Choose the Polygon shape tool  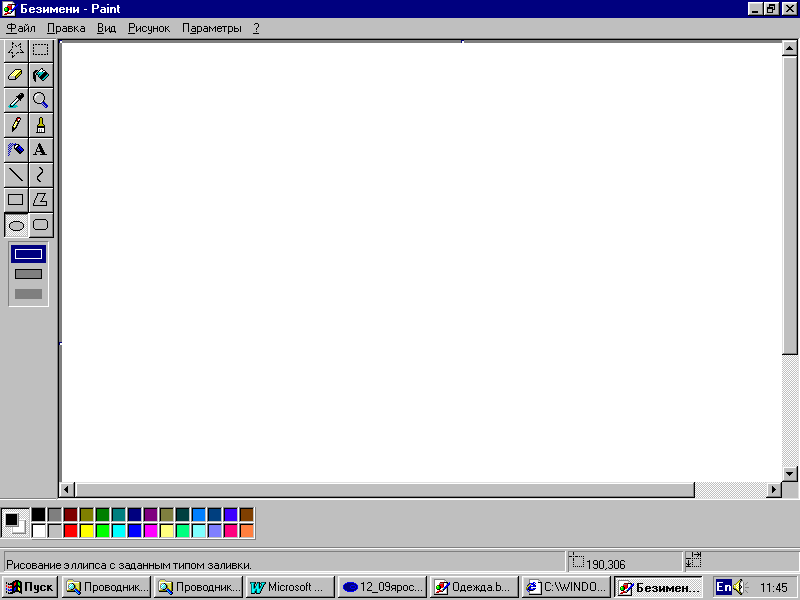(41, 200)
